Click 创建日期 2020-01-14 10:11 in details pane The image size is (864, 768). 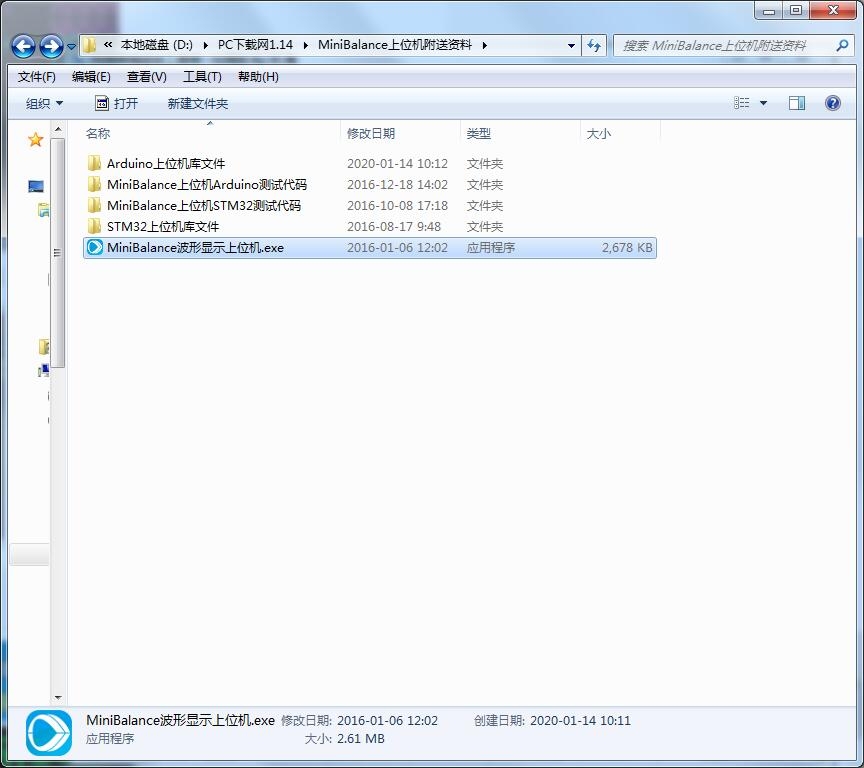click(552, 721)
